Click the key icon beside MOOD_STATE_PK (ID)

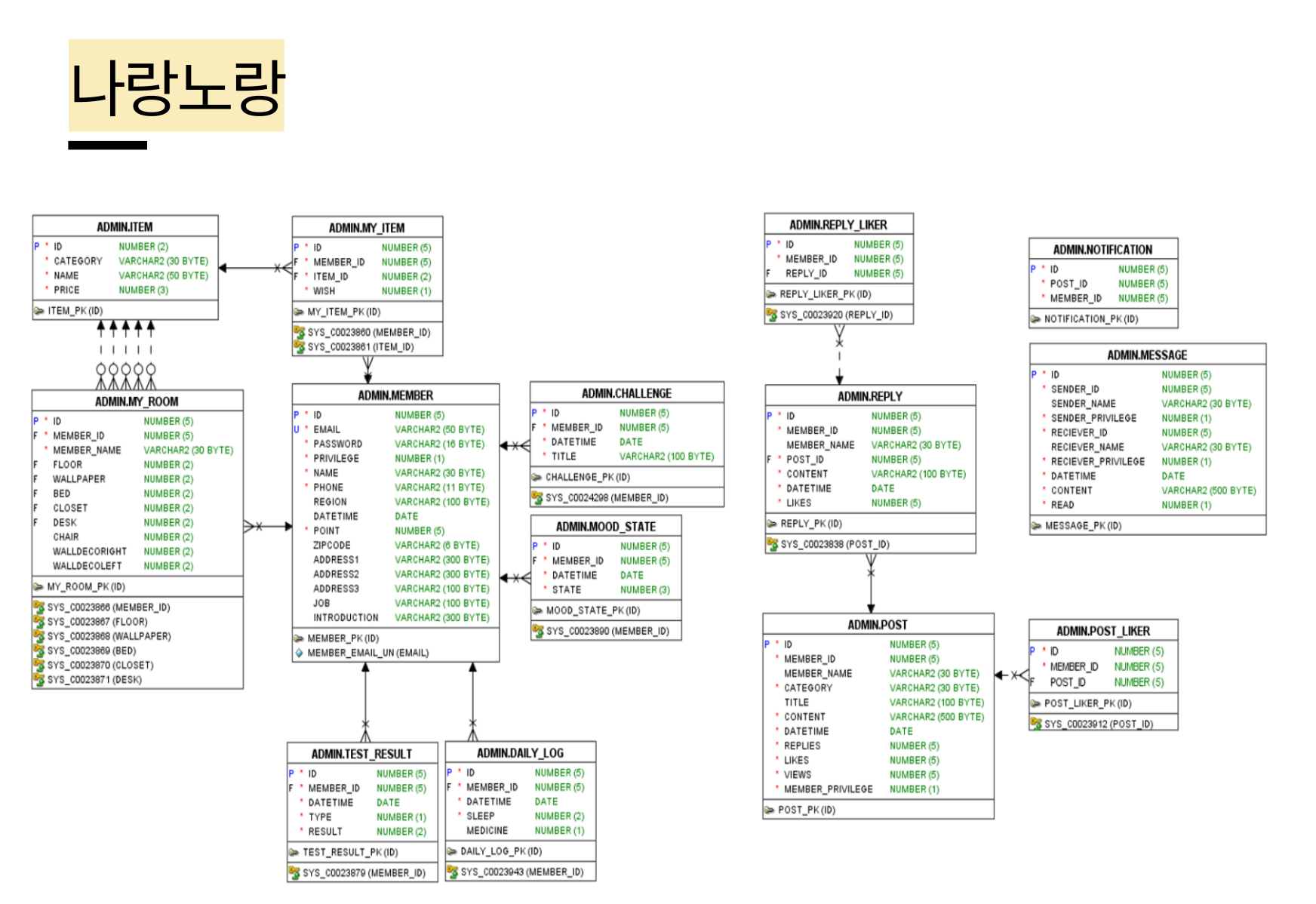538,610
